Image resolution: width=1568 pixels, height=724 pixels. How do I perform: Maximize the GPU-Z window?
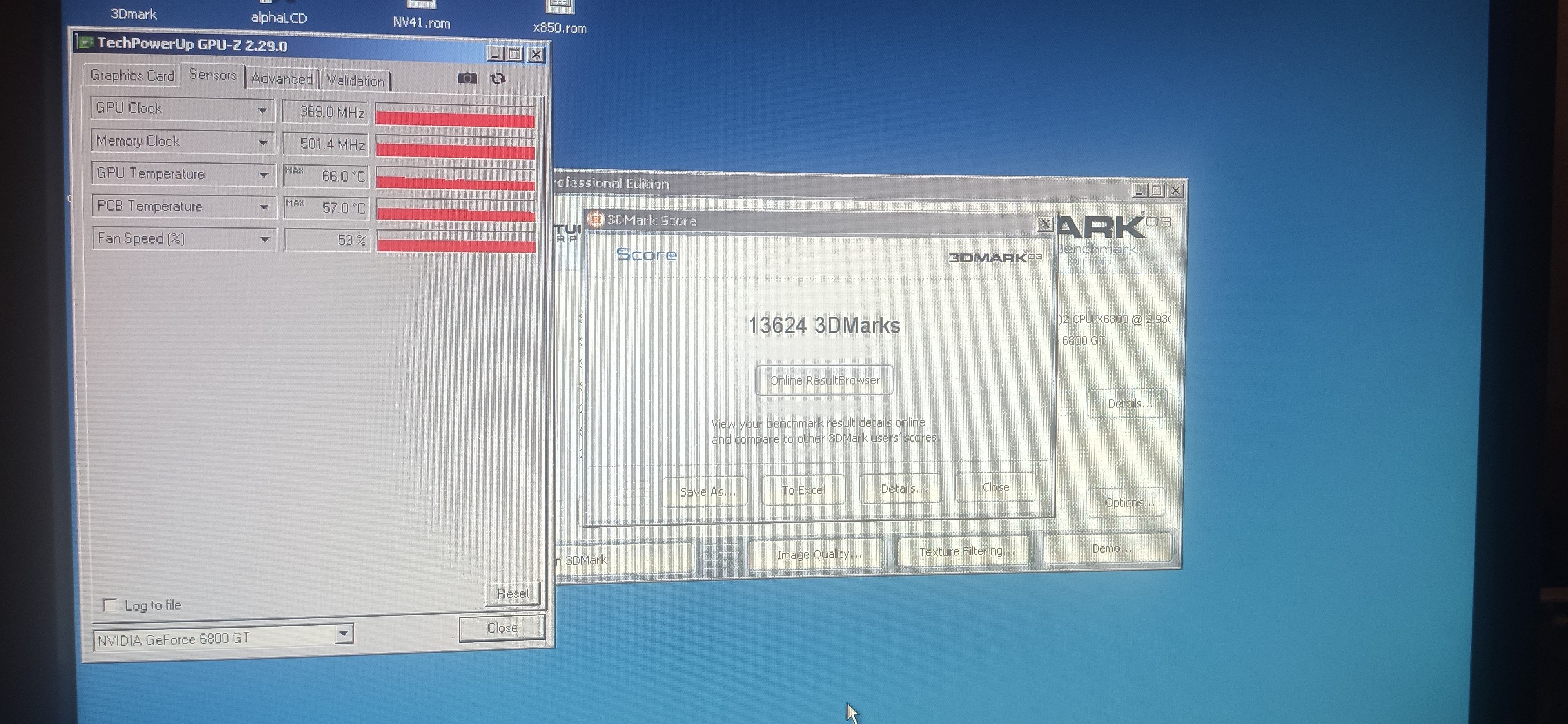[x=515, y=54]
